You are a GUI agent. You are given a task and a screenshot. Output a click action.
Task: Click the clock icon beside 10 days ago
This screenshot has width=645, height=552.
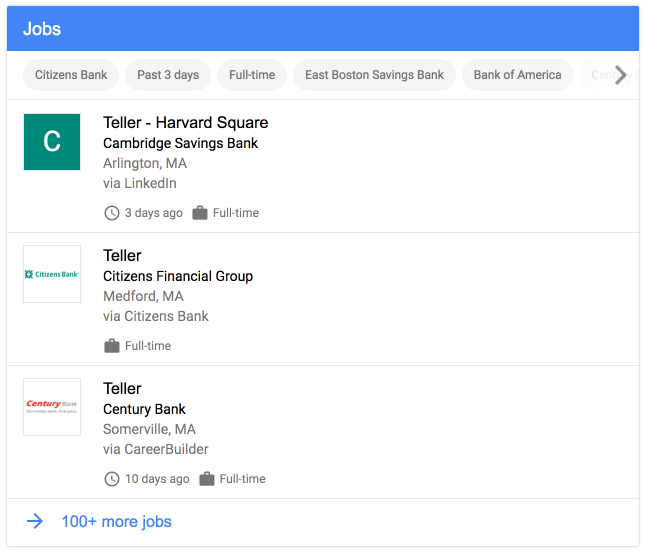coord(111,479)
